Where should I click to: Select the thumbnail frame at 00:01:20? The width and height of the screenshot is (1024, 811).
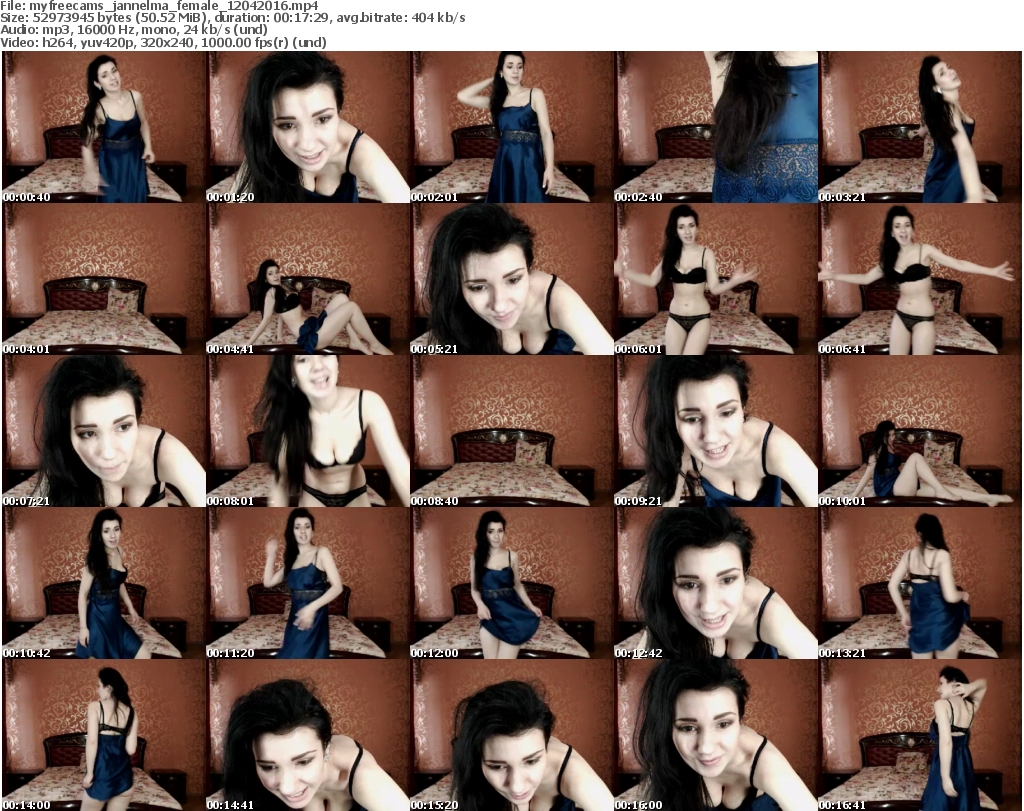308,127
